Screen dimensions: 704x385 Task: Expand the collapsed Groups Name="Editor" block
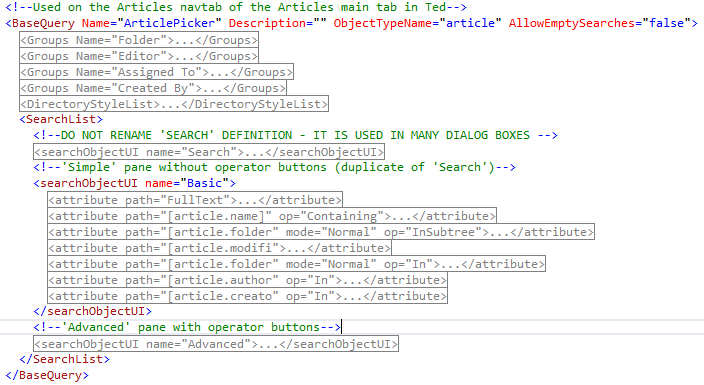pos(139,56)
